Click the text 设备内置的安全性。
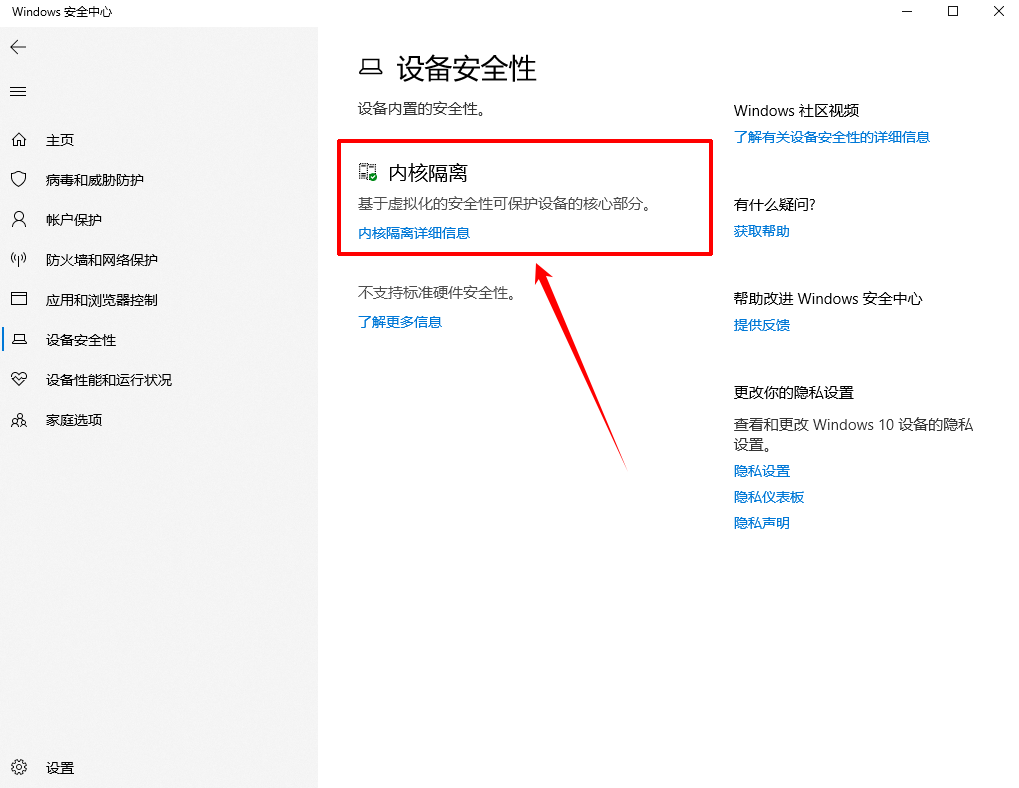 [x=423, y=109]
